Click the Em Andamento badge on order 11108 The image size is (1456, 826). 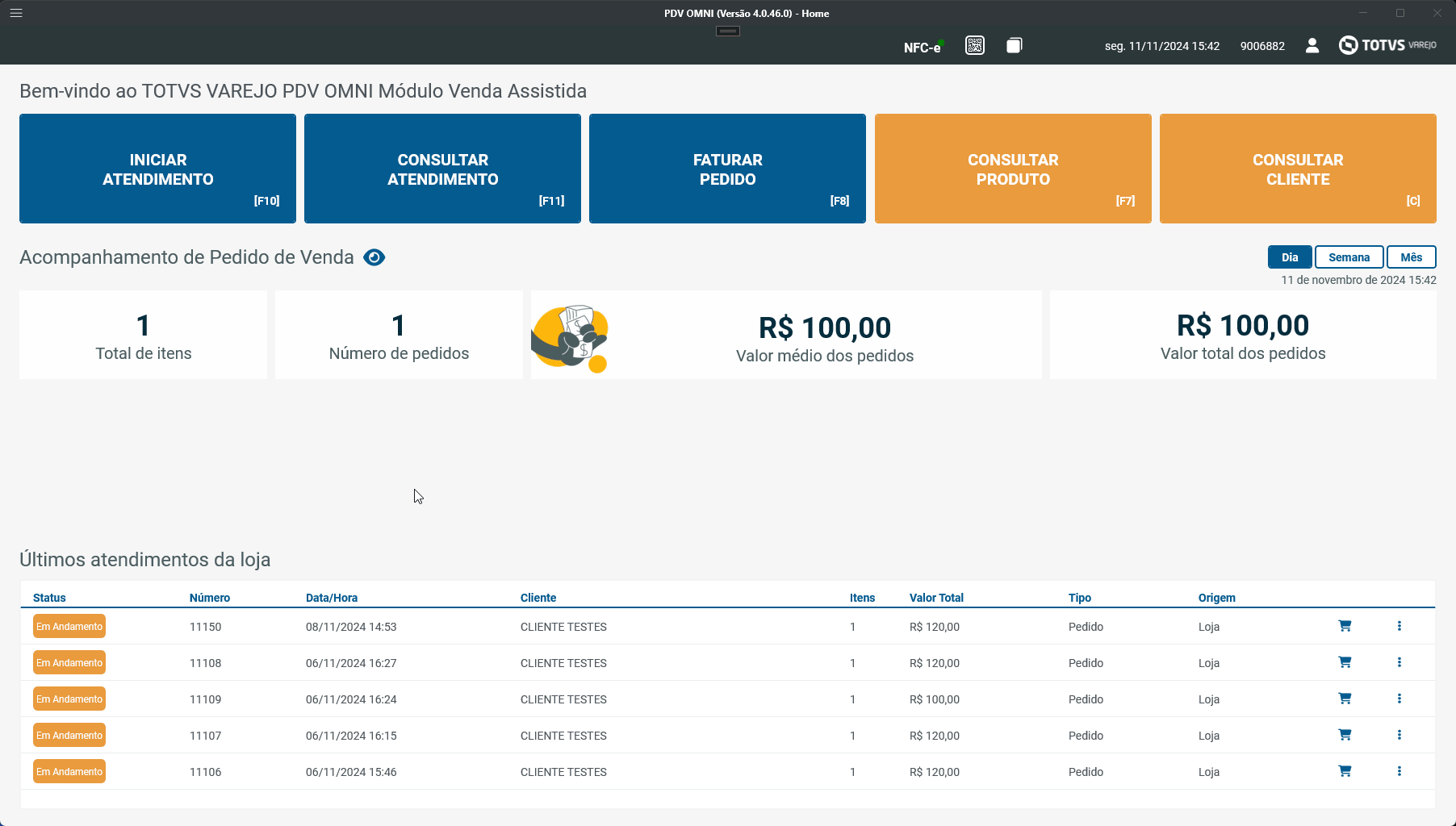point(69,662)
